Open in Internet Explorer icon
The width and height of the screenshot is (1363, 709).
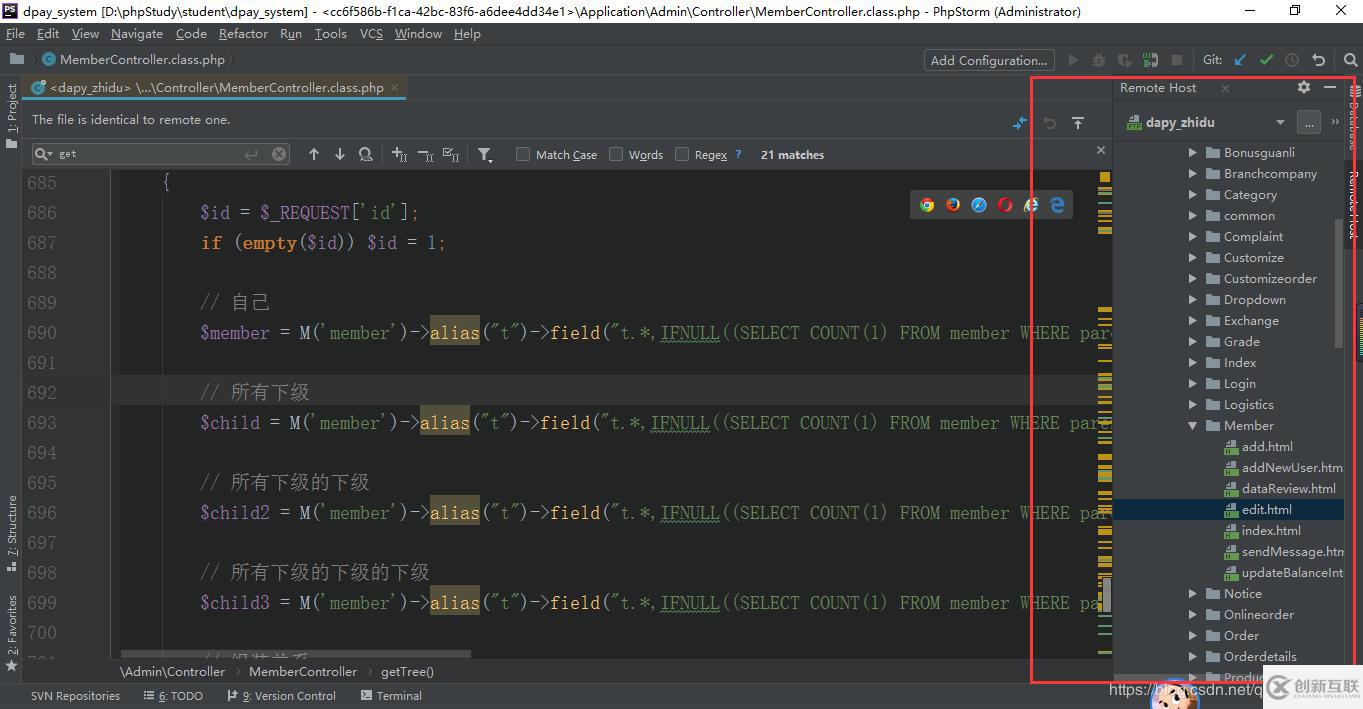(x=1031, y=205)
